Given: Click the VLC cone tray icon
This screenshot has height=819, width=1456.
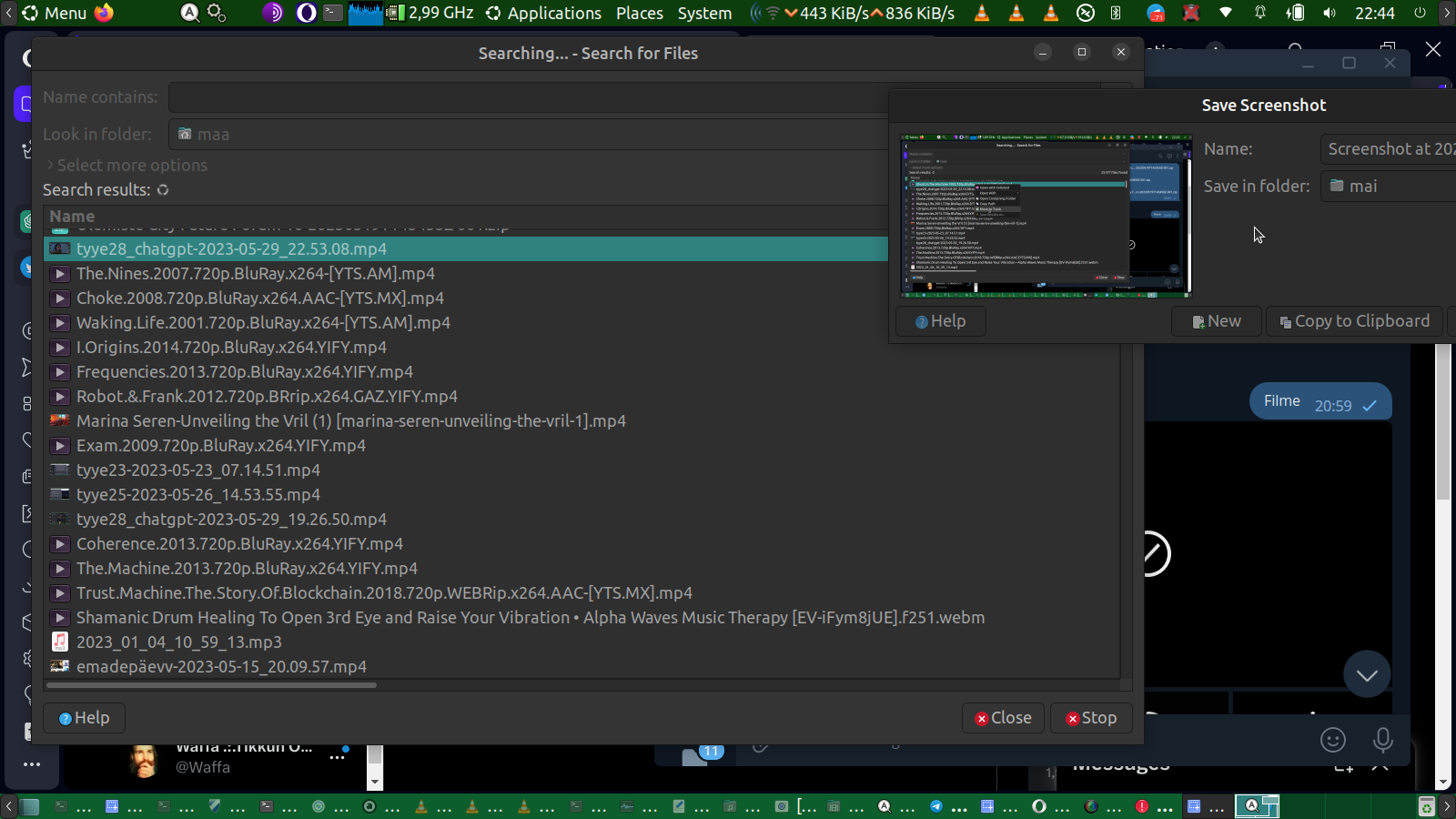Looking at the screenshot, I should [x=982, y=13].
